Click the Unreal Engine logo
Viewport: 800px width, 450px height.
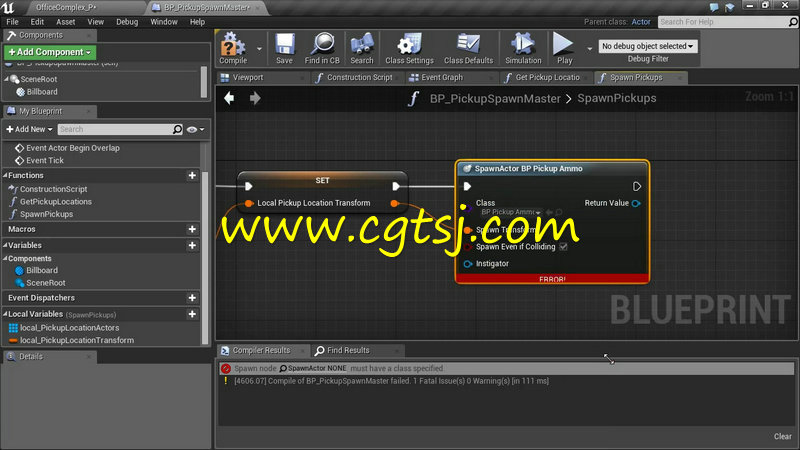coord(8,8)
